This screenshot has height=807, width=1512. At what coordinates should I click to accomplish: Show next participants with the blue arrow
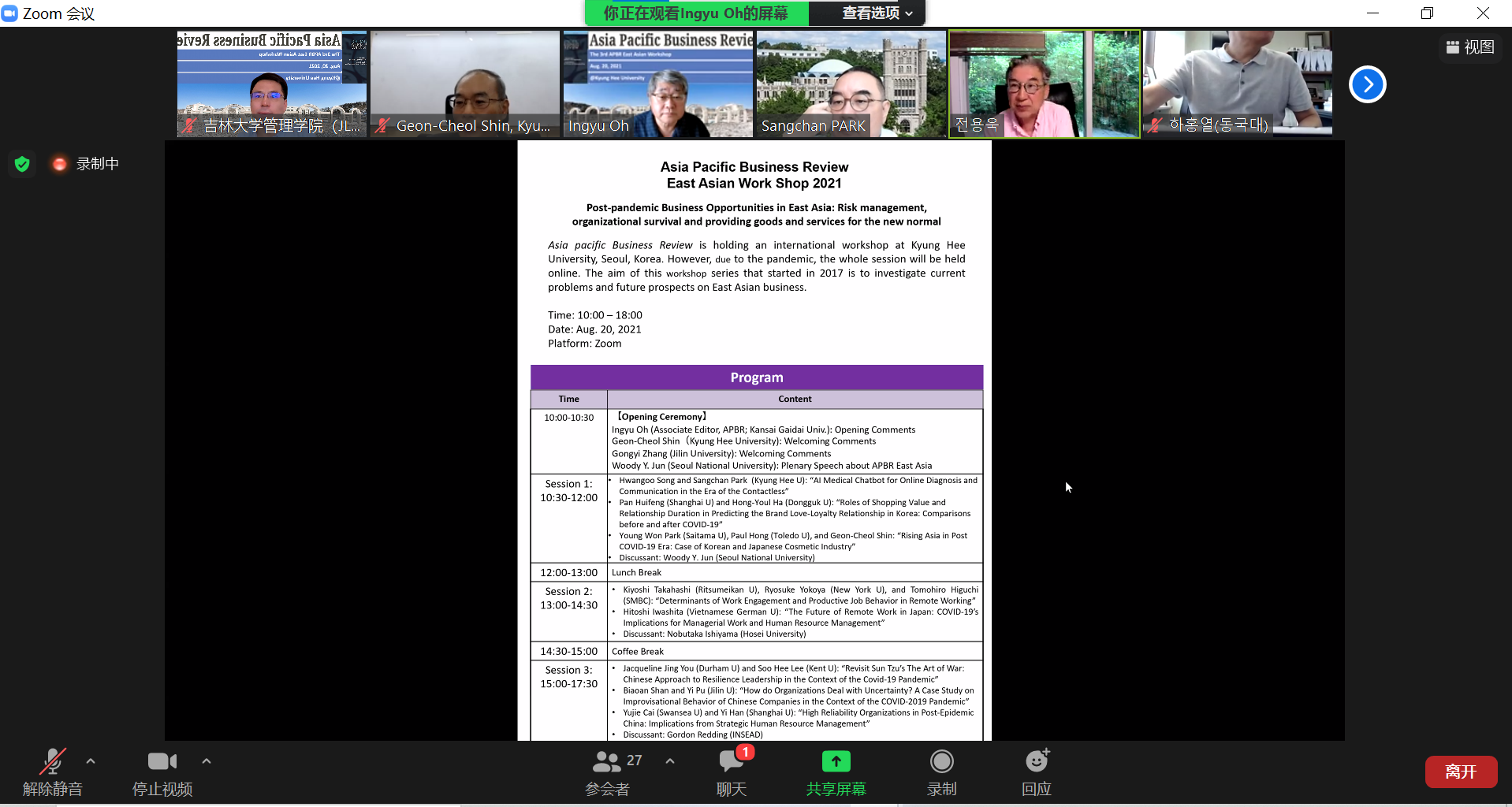[x=1367, y=84]
